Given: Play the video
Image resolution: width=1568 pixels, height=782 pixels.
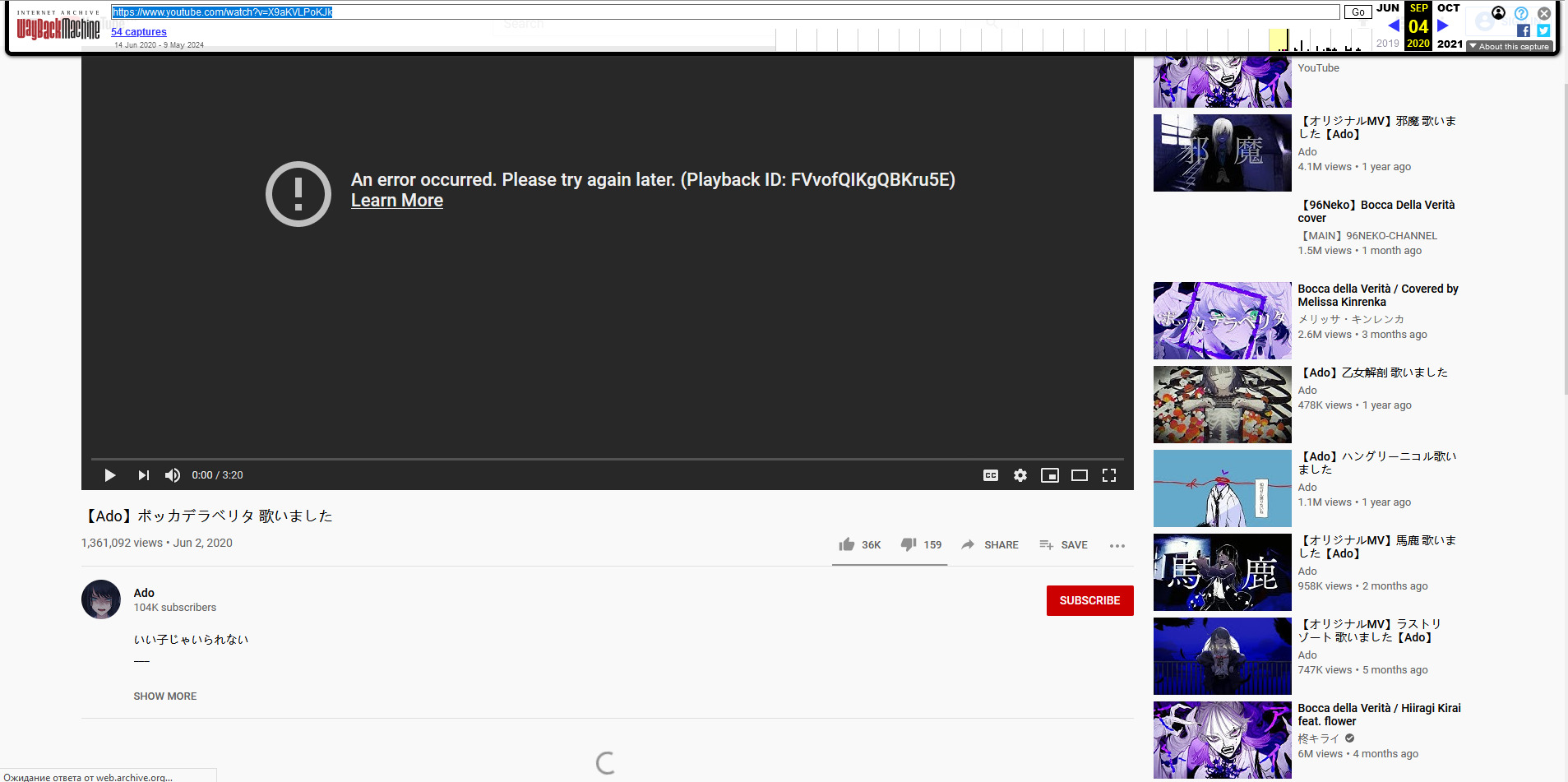Looking at the screenshot, I should tap(109, 475).
